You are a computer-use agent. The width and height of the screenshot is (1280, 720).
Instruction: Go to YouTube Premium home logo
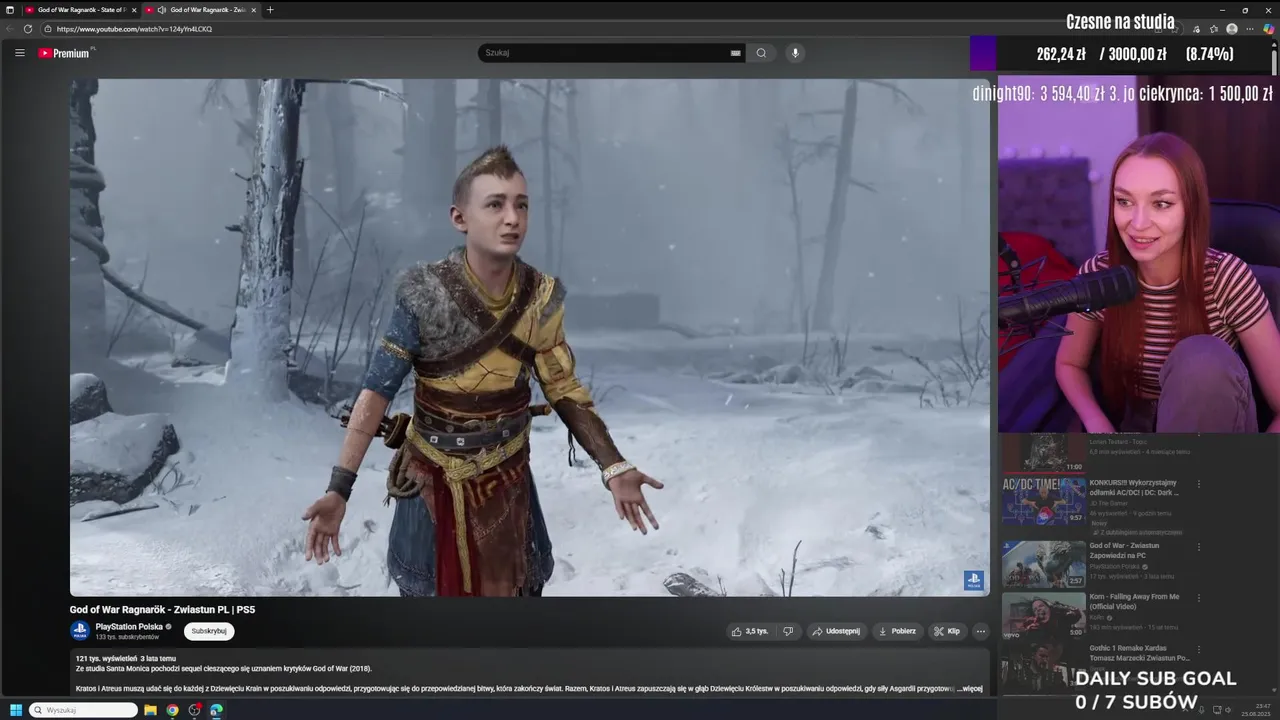pos(65,53)
